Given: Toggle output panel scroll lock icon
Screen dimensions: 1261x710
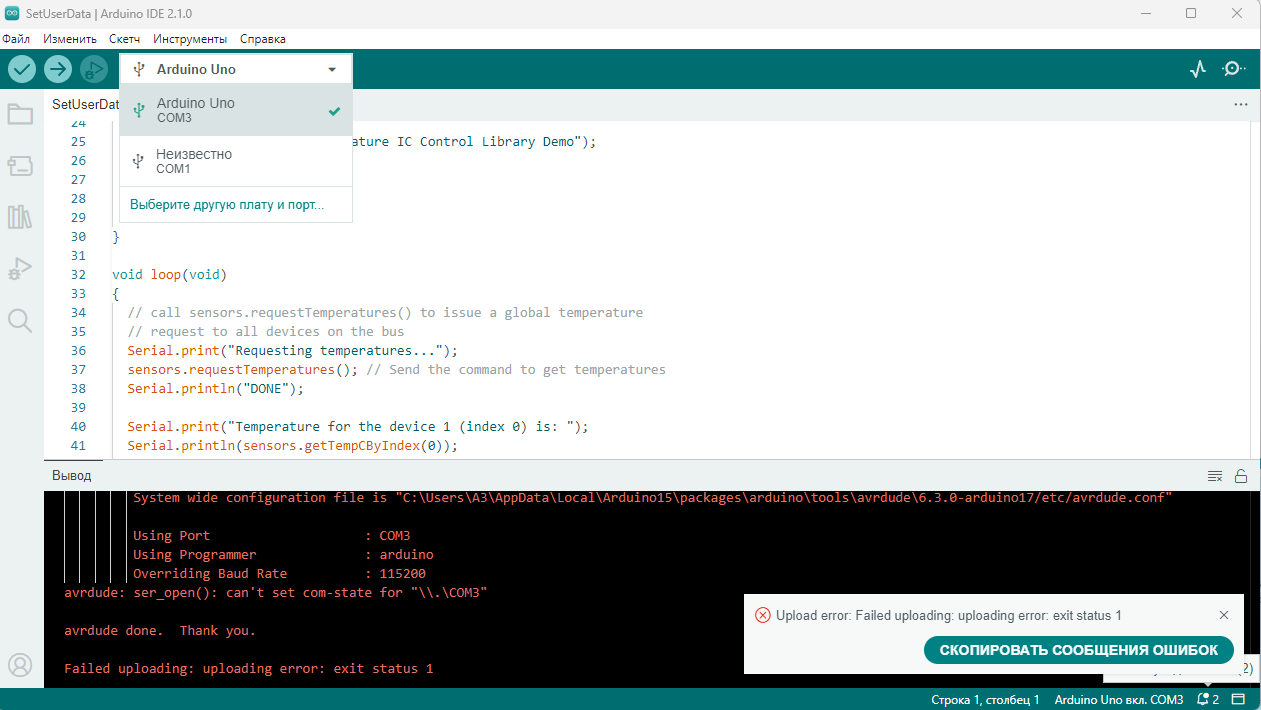Looking at the screenshot, I should (x=1241, y=476).
